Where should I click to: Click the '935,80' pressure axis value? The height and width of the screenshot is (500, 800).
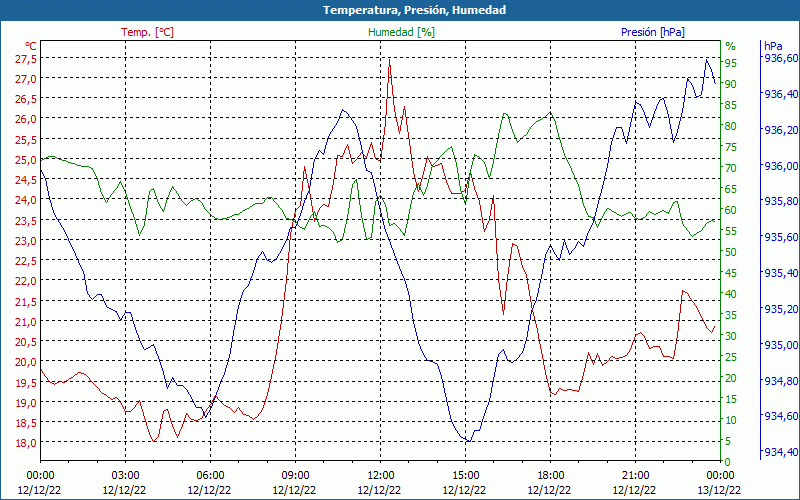coord(780,201)
